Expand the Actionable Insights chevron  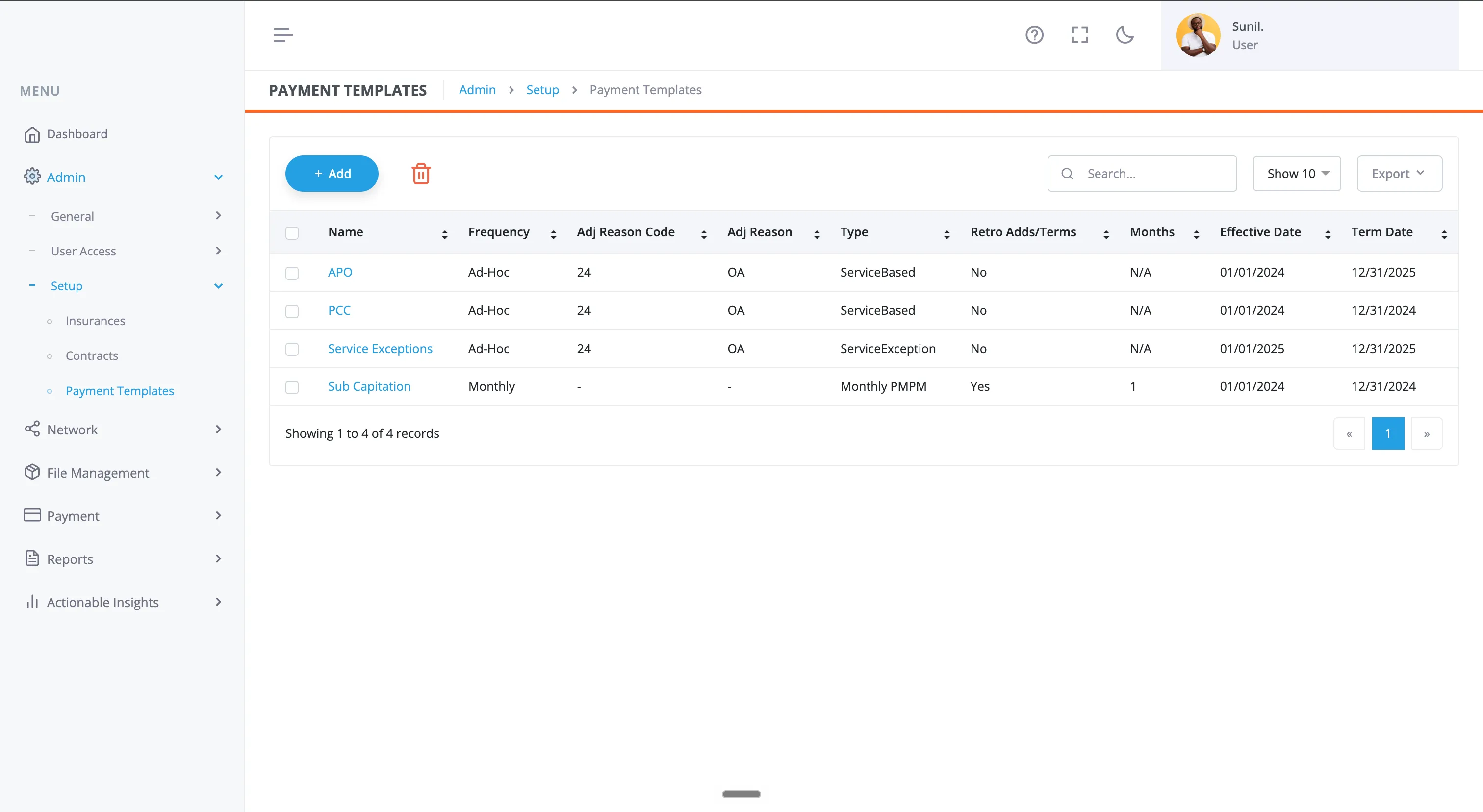[218, 601]
